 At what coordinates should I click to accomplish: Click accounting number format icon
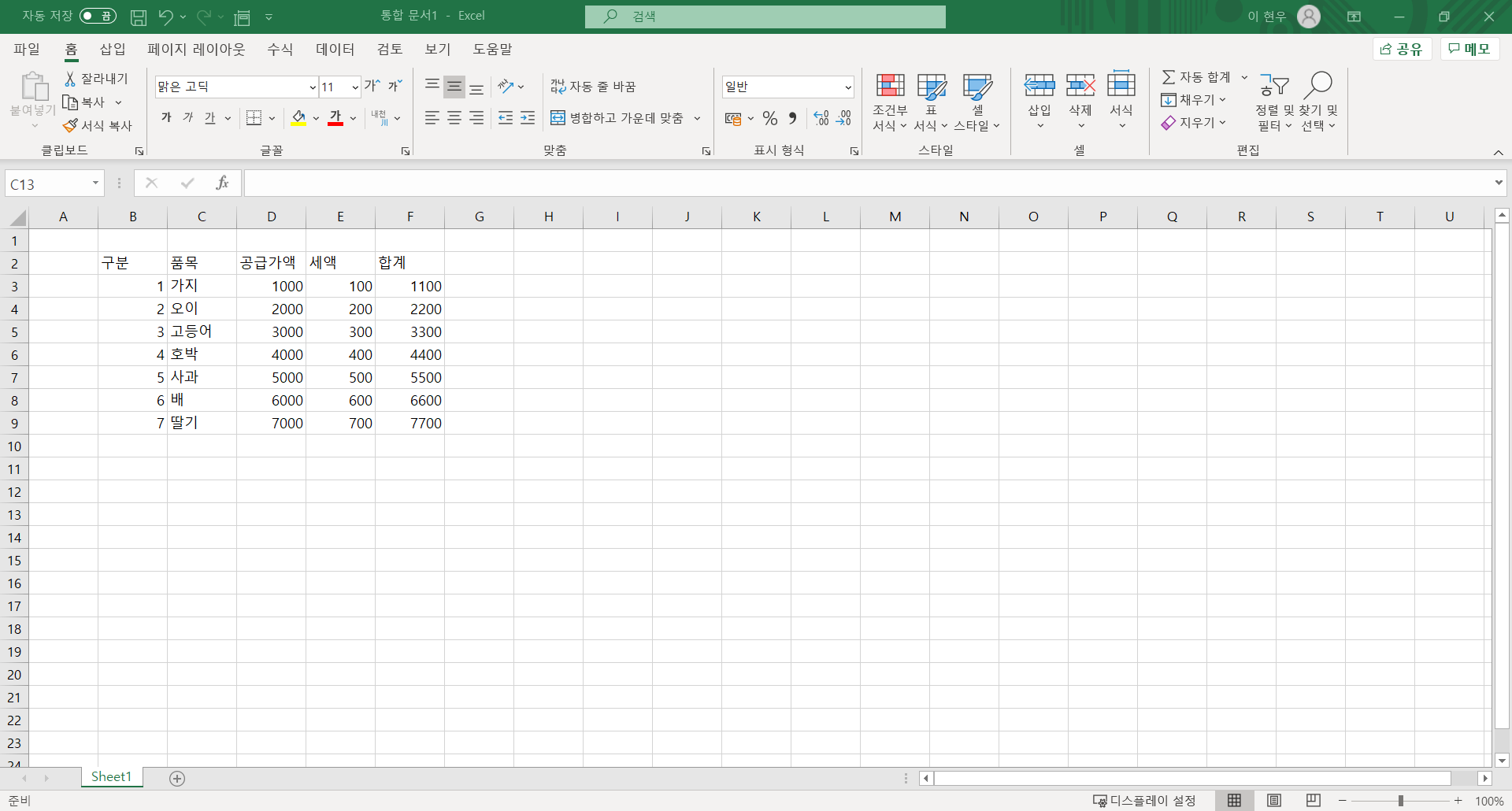click(733, 118)
